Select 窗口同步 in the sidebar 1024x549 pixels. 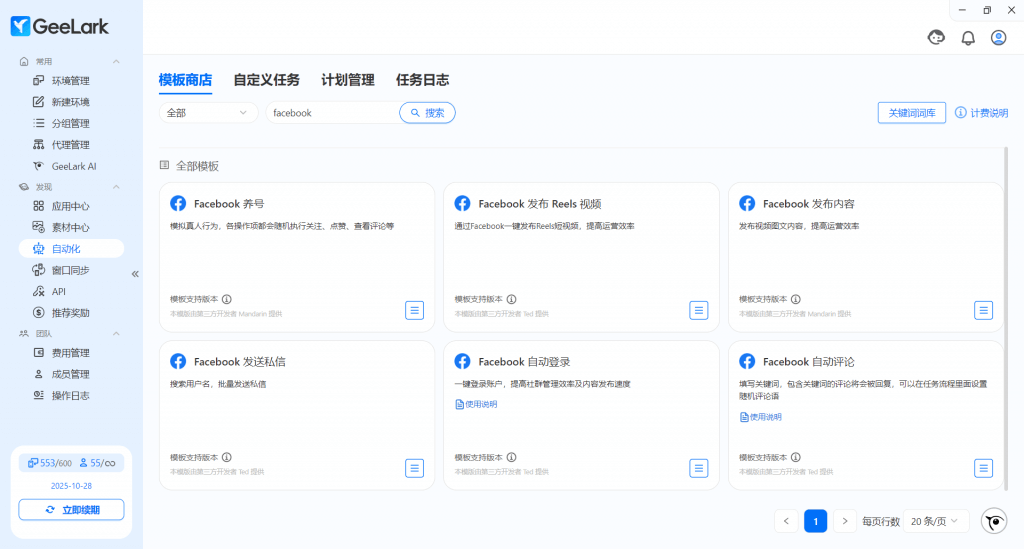click(70, 270)
